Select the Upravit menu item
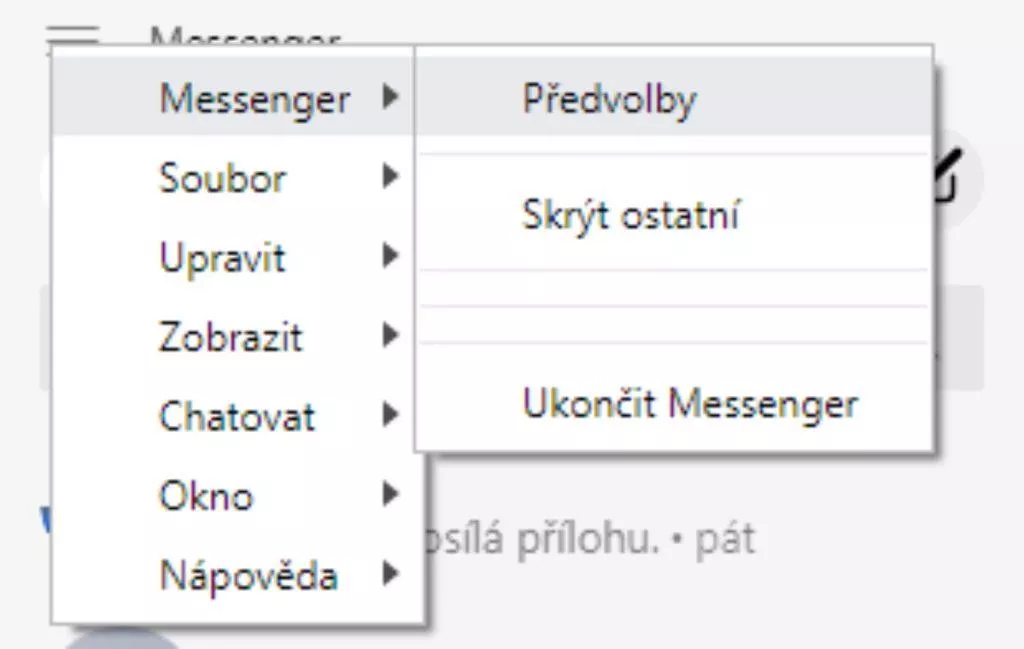1024x649 pixels. pyautogui.click(x=221, y=258)
